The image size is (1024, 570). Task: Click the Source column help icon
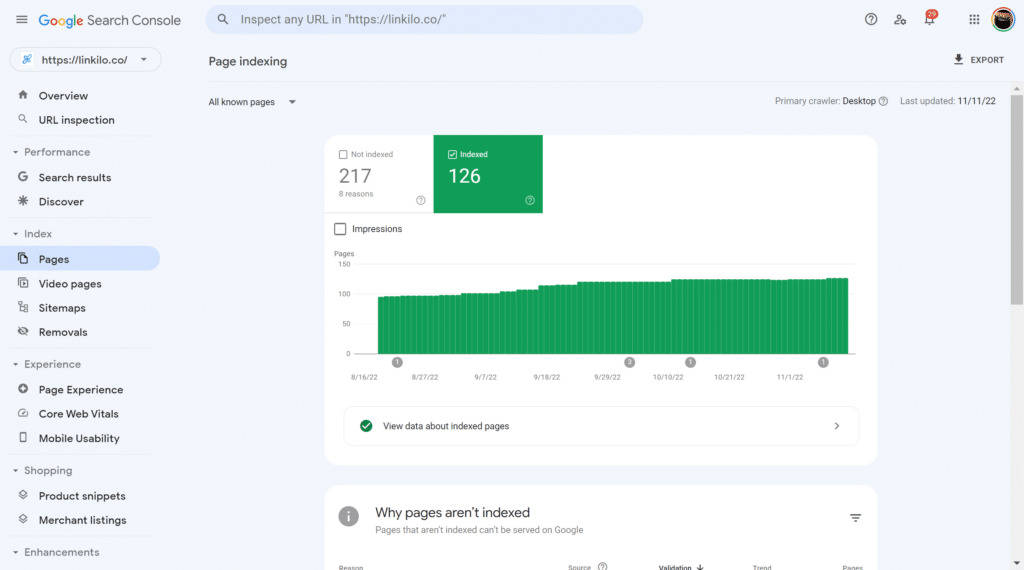[x=602, y=567]
